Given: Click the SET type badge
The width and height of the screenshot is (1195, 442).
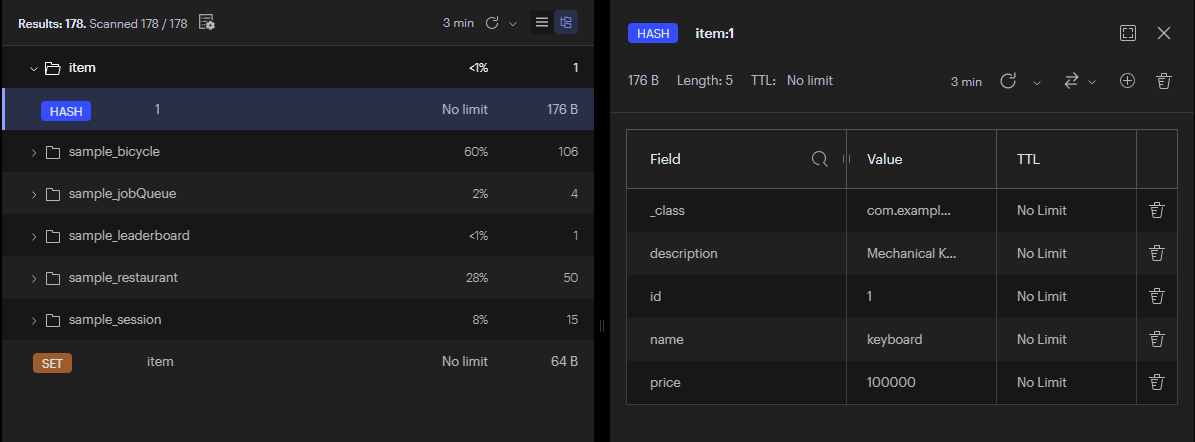Looking at the screenshot, I should coord(52,363).
